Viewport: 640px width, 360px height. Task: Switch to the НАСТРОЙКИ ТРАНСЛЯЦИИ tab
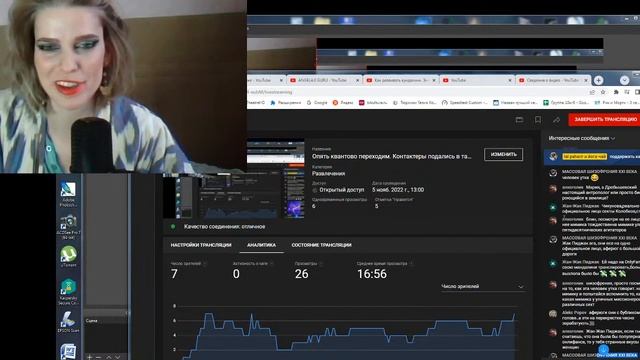pyautogui.click(x=201, y=245)
